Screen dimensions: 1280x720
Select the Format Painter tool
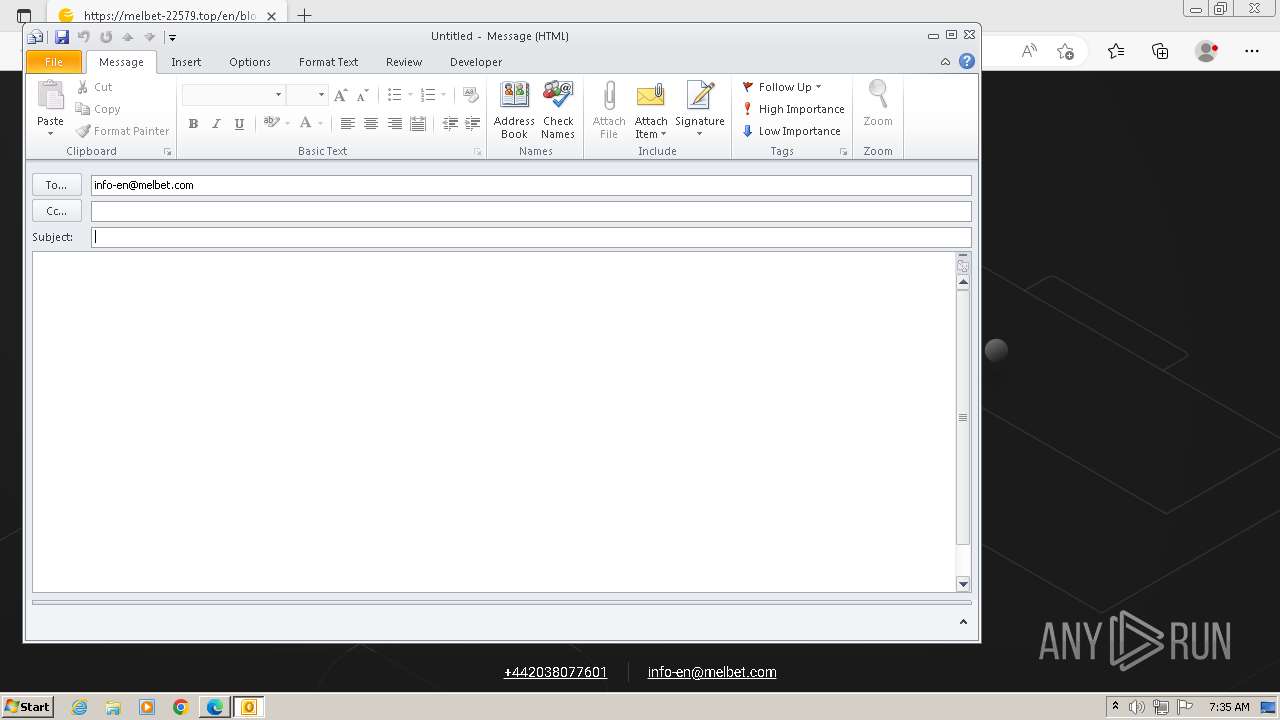(x=123, y=131)
